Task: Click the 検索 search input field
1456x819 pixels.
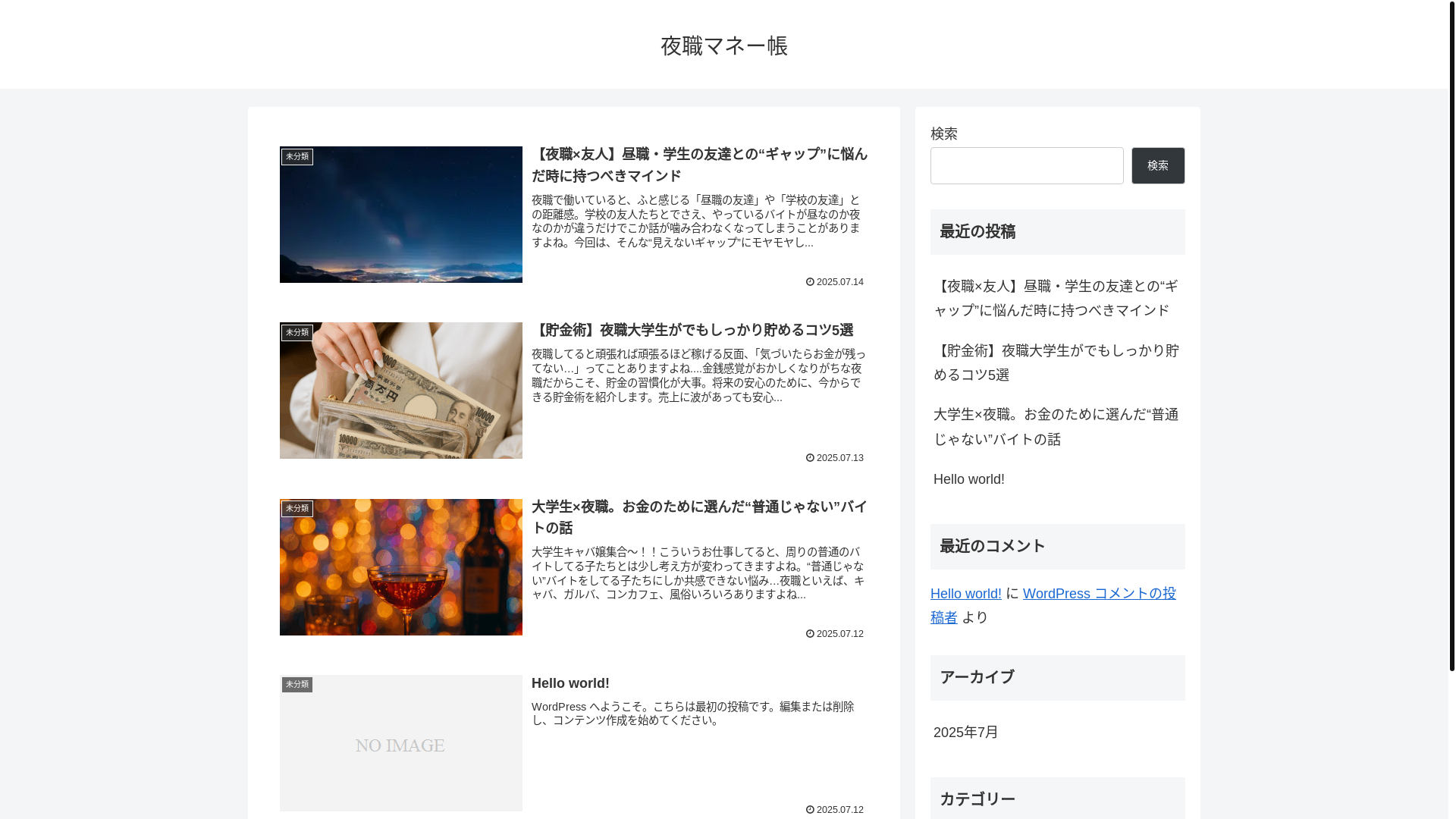Action: click(1027, 165)
